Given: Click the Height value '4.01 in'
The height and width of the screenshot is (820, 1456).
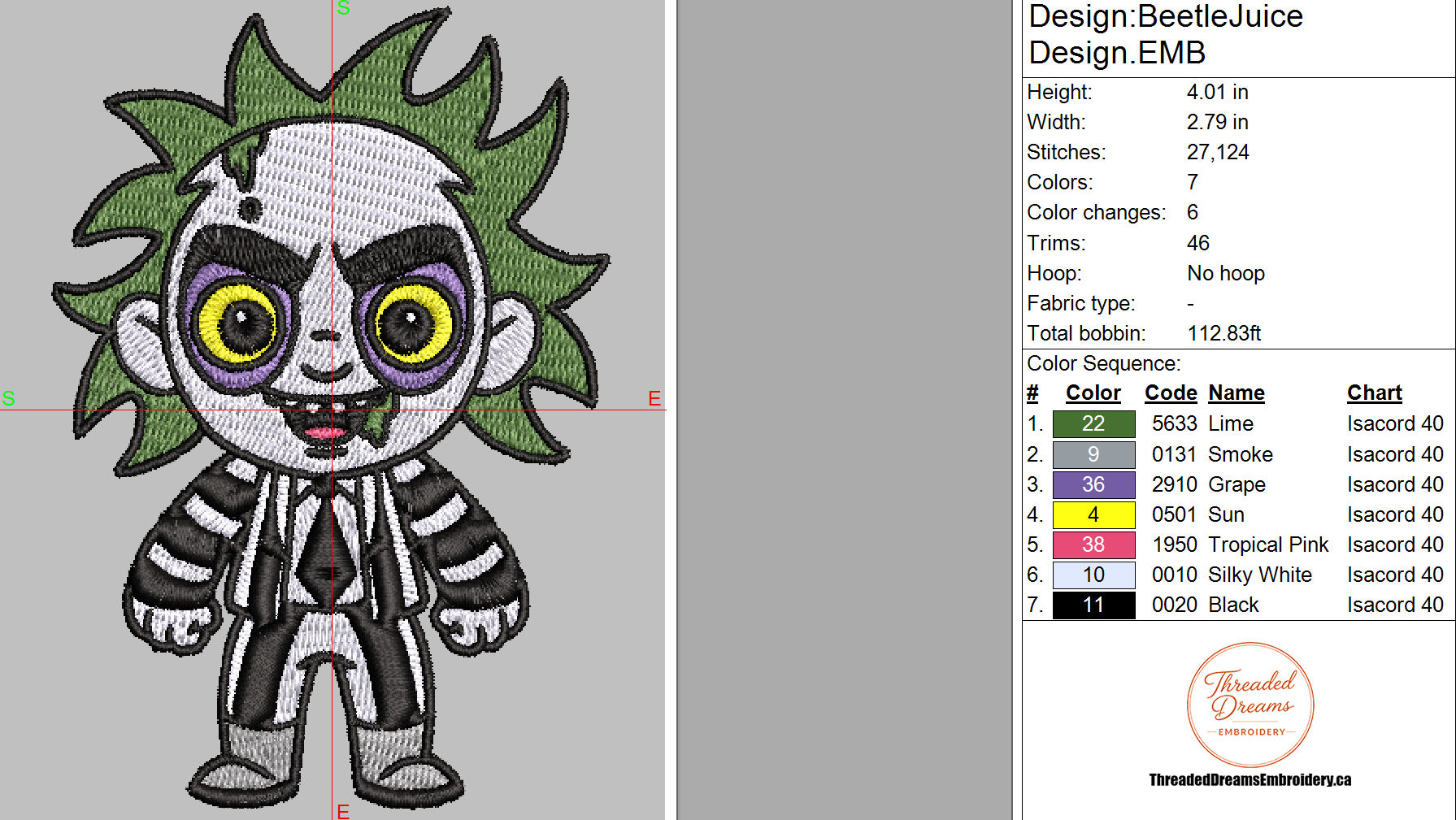Looking at the screenshot, I should (1217, 92).
